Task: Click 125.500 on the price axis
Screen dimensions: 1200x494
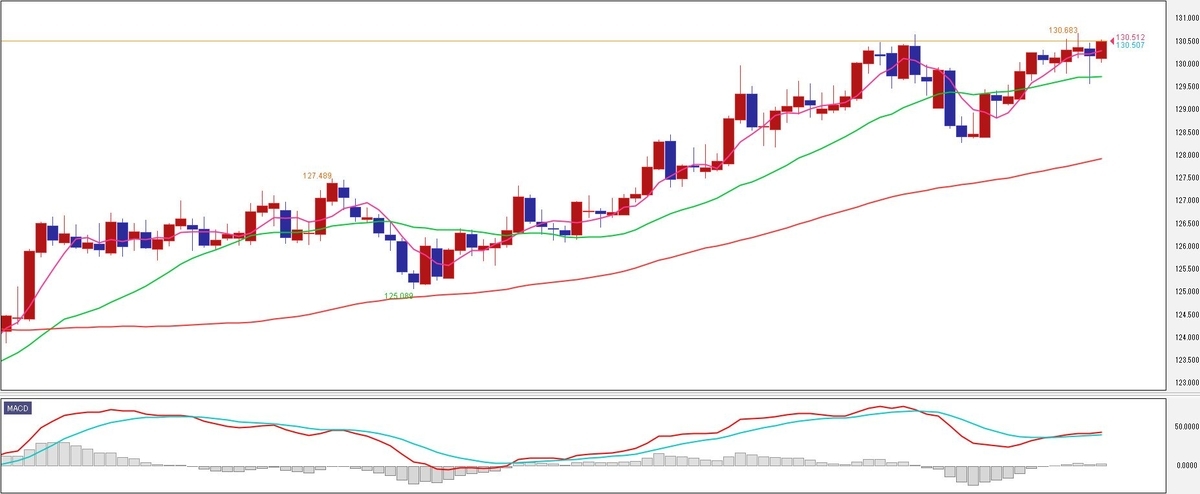Action: click(1186, 269)
